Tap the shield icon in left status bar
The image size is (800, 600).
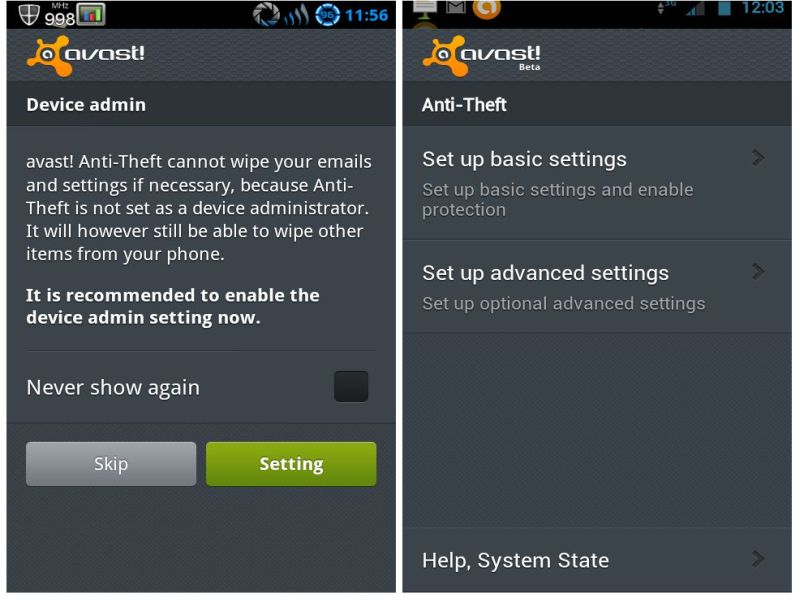pos(29,14)
